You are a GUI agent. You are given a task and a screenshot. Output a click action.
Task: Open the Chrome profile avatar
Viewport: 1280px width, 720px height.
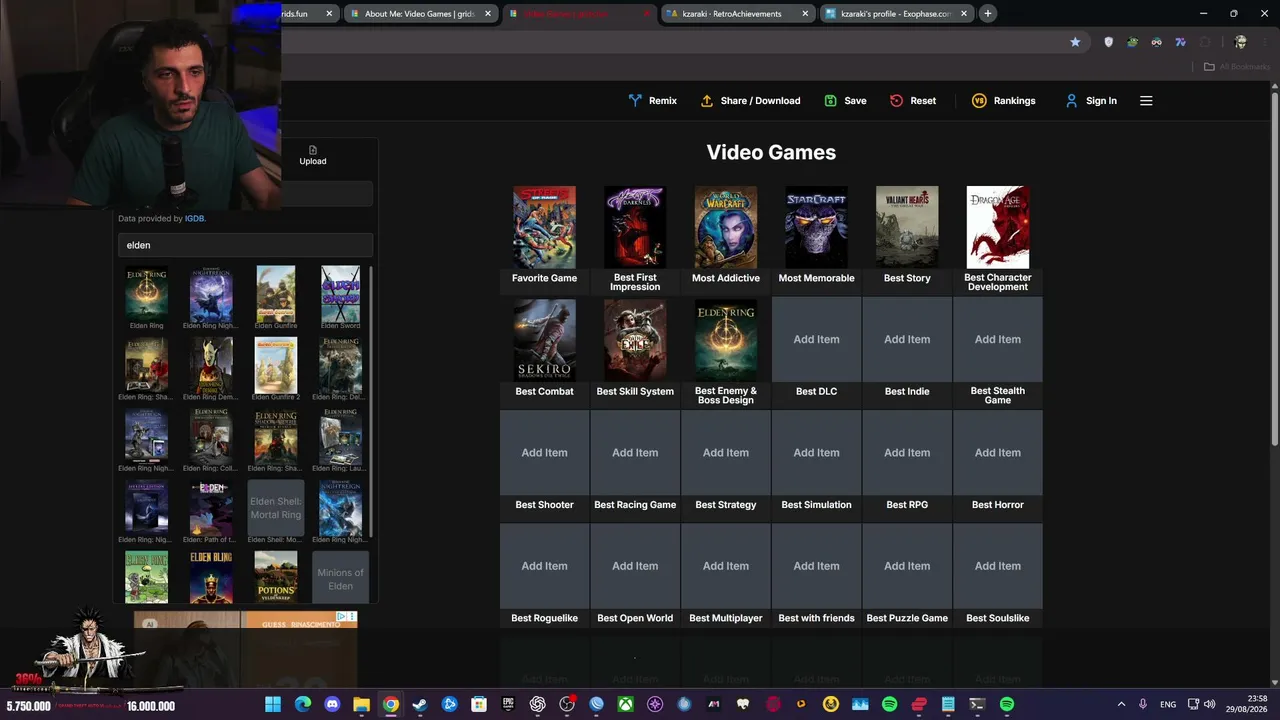[x=1240, y=42]
